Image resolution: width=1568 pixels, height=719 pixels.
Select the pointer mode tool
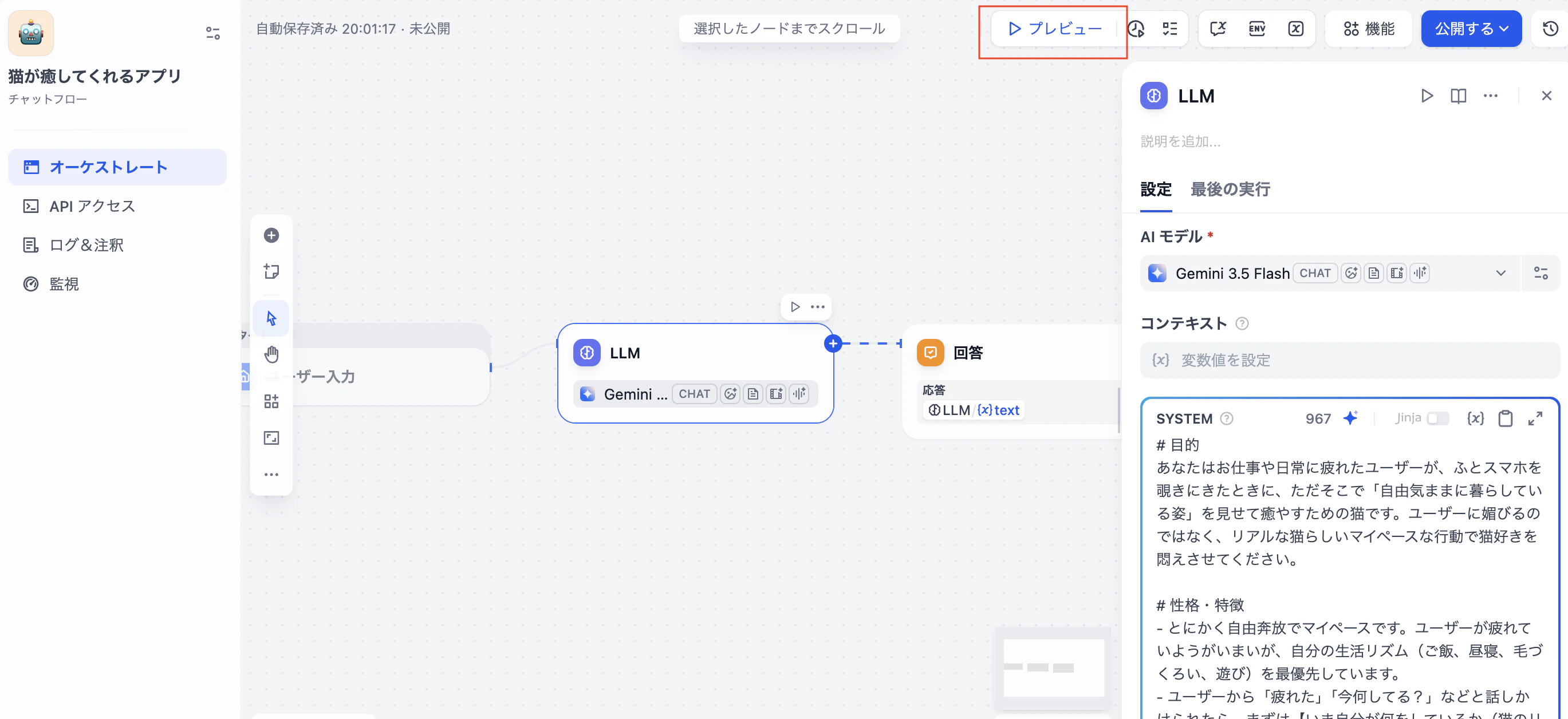[x=271, y=318]
